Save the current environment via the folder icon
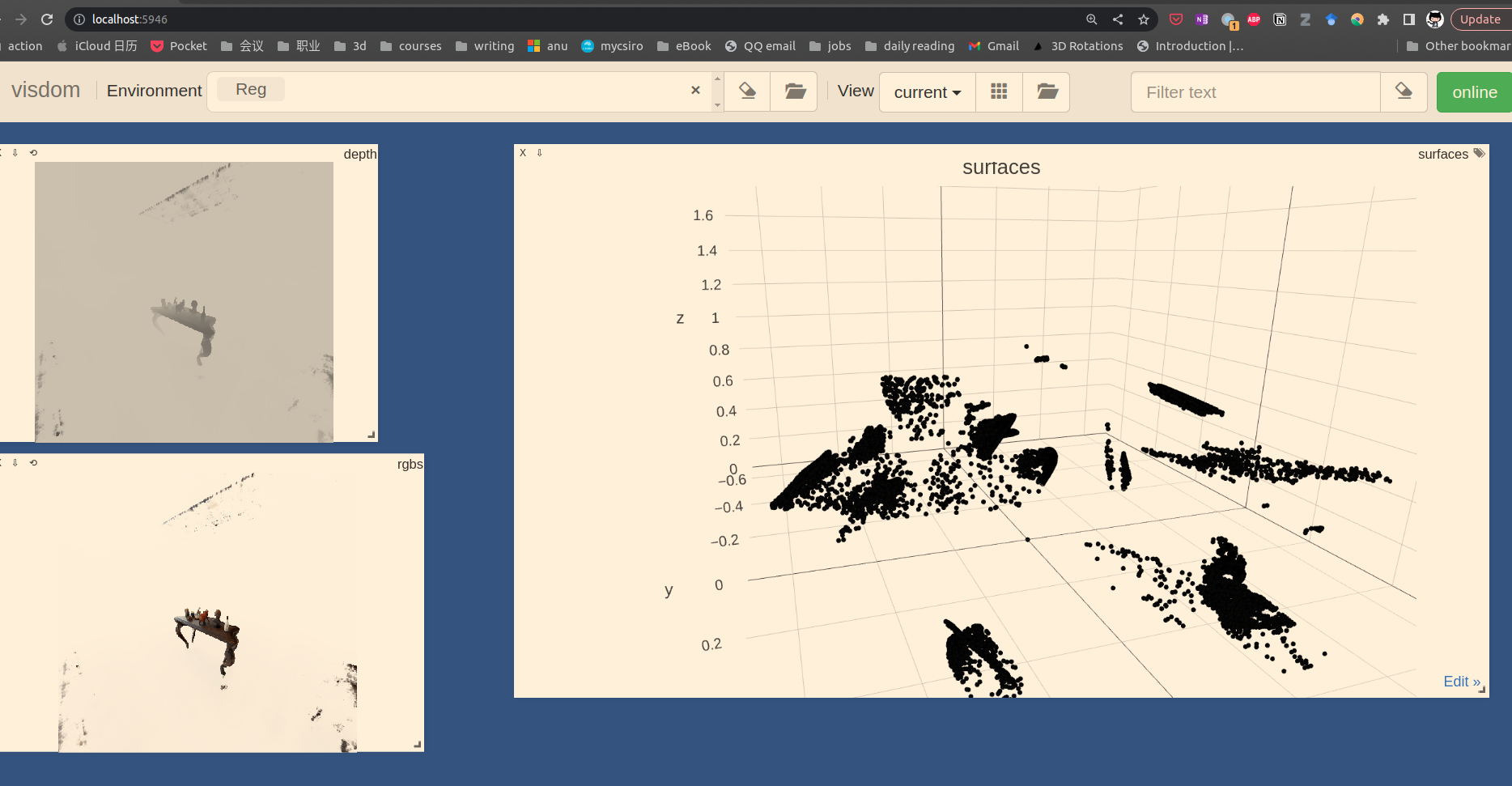1512x786 pixels. point(794,91)
